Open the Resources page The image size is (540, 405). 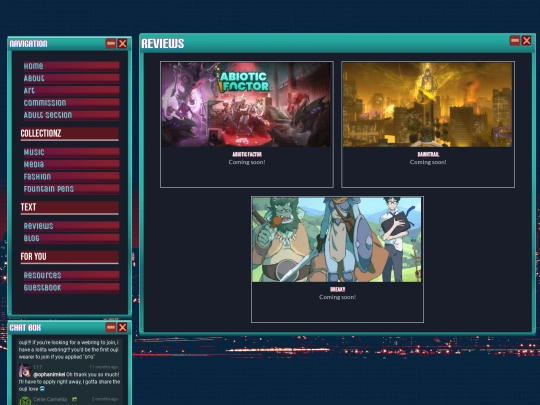pos(71,275)
